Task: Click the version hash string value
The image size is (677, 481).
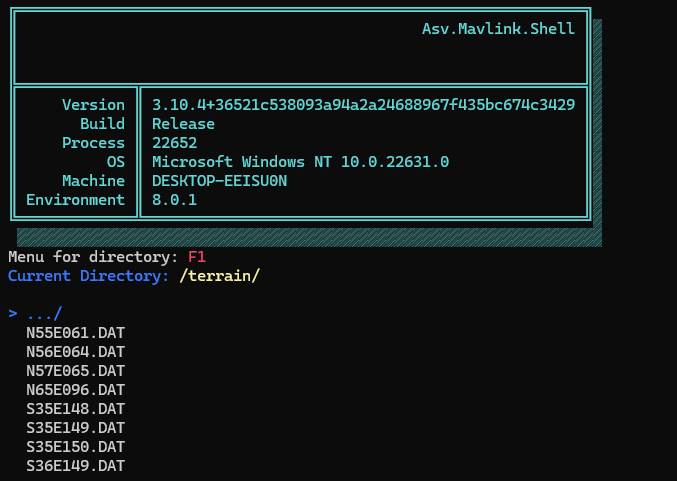Action: pyautogui.click(x=363, y=105)
